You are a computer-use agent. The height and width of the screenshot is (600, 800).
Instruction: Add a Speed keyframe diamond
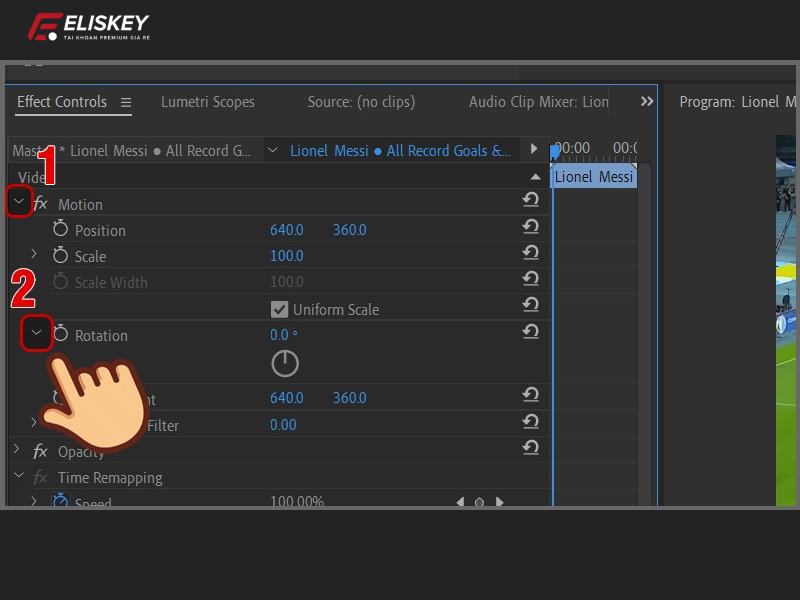[x=480, y=502]
